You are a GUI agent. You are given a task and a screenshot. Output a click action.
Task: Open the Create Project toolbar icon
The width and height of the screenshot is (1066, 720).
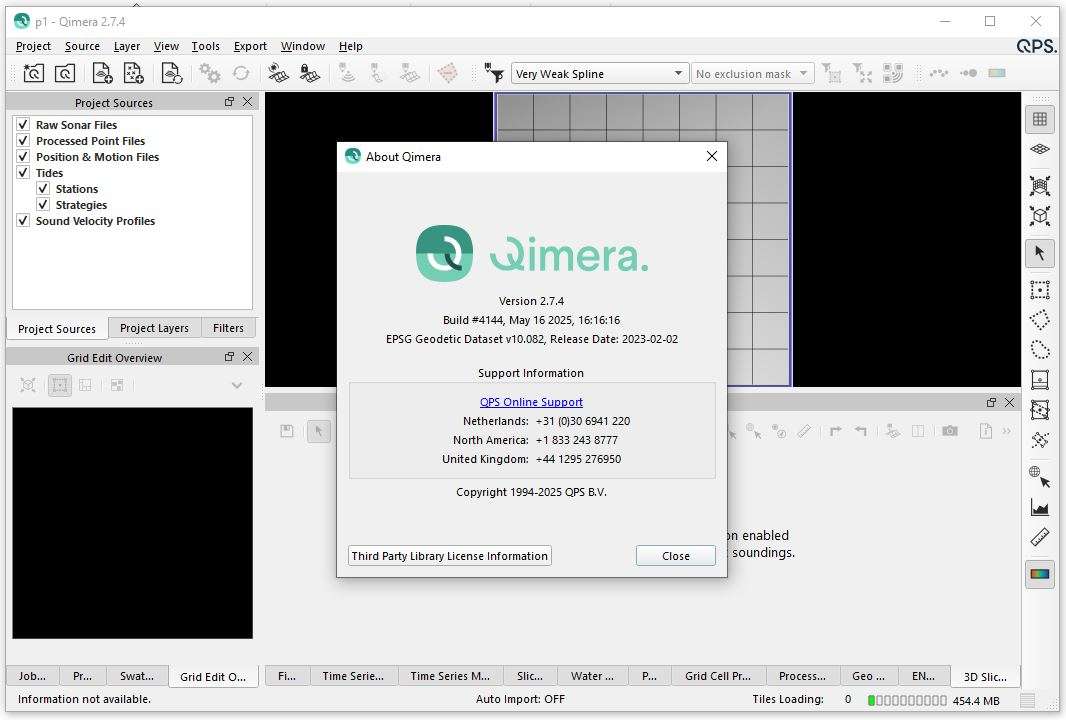tap(33, 73)
